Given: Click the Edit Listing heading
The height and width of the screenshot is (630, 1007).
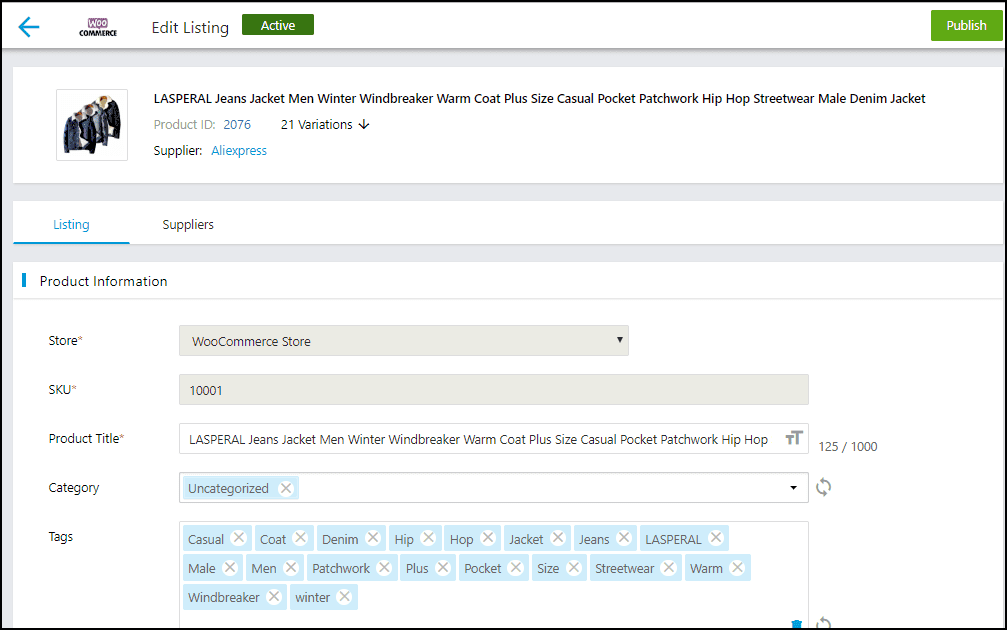Looking at the screenshot, I should [190, 28].
